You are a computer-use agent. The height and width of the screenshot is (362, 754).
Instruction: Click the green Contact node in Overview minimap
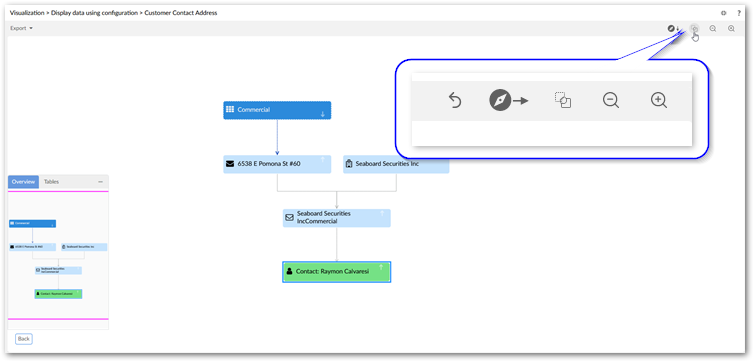click(59, 293)
